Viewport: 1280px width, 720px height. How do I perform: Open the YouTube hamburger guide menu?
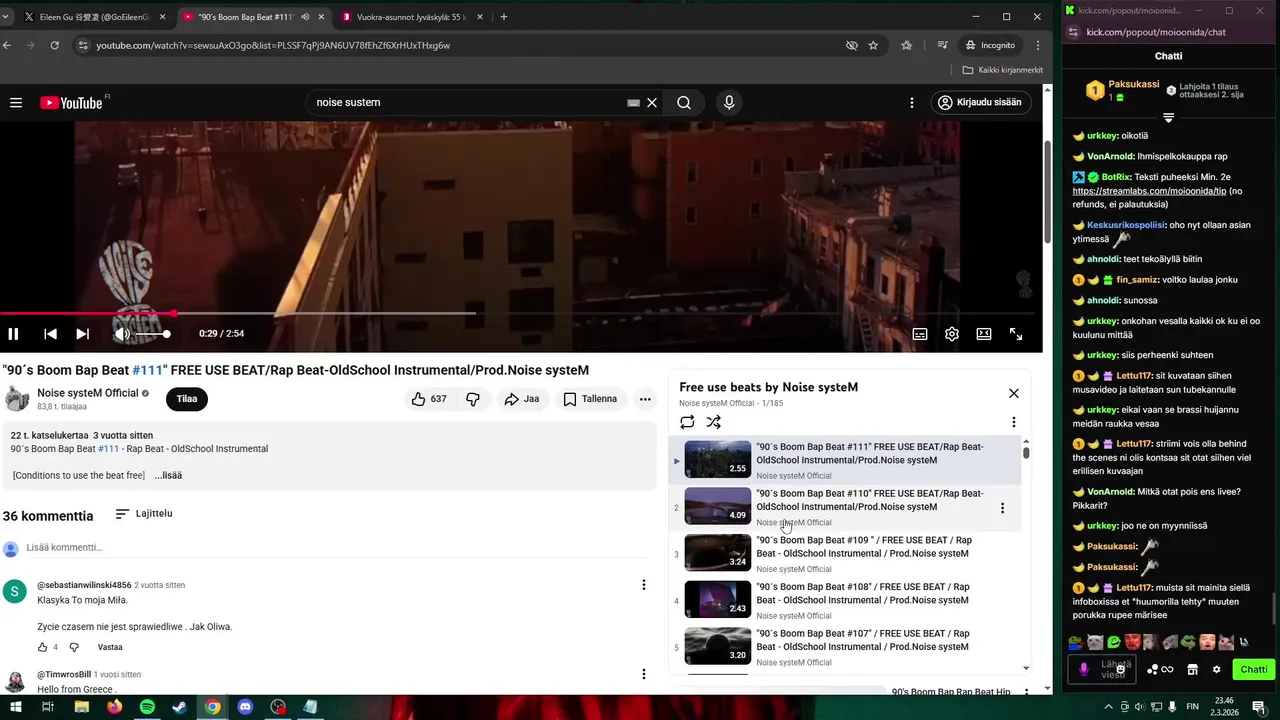(x=16, y=102)
